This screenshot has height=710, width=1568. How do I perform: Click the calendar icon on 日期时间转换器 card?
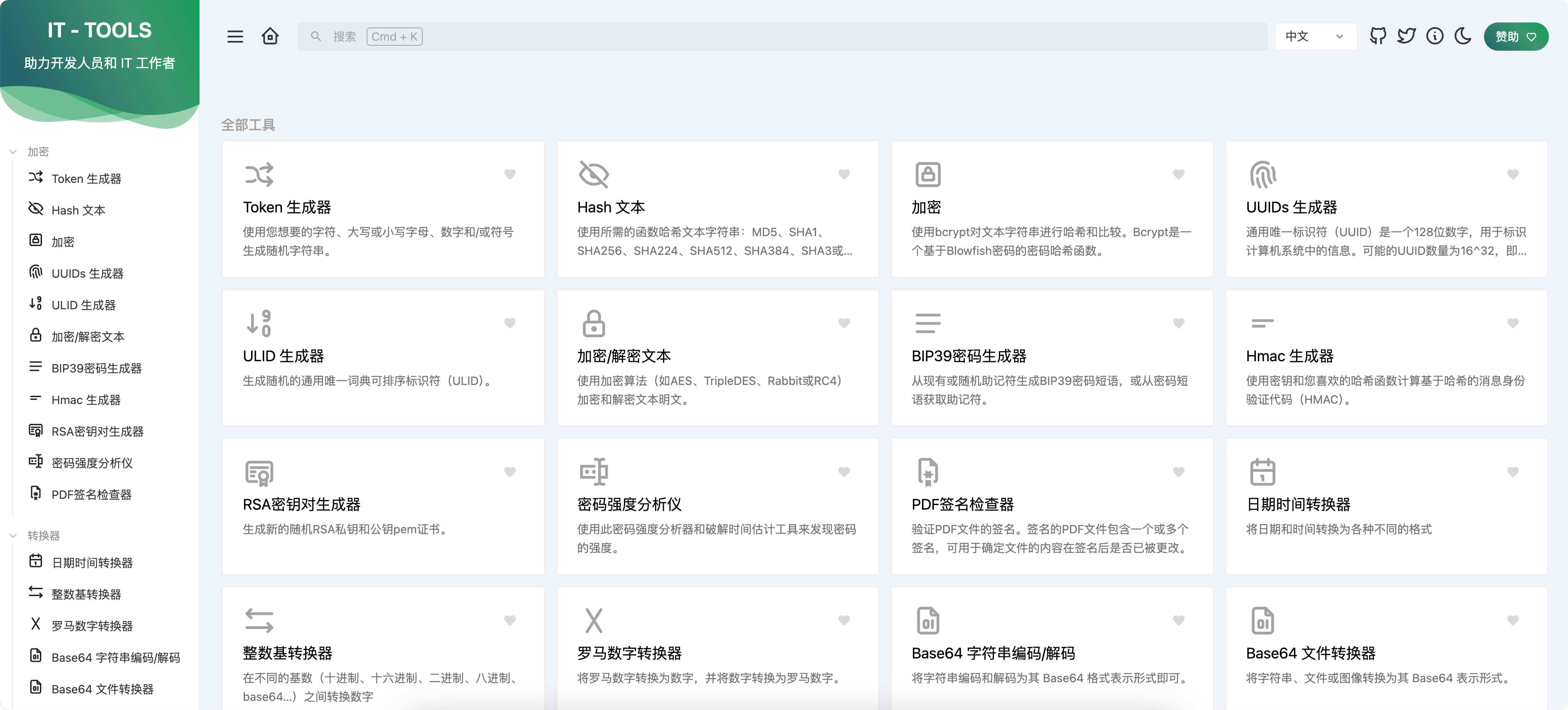[x=1262, y=472]
